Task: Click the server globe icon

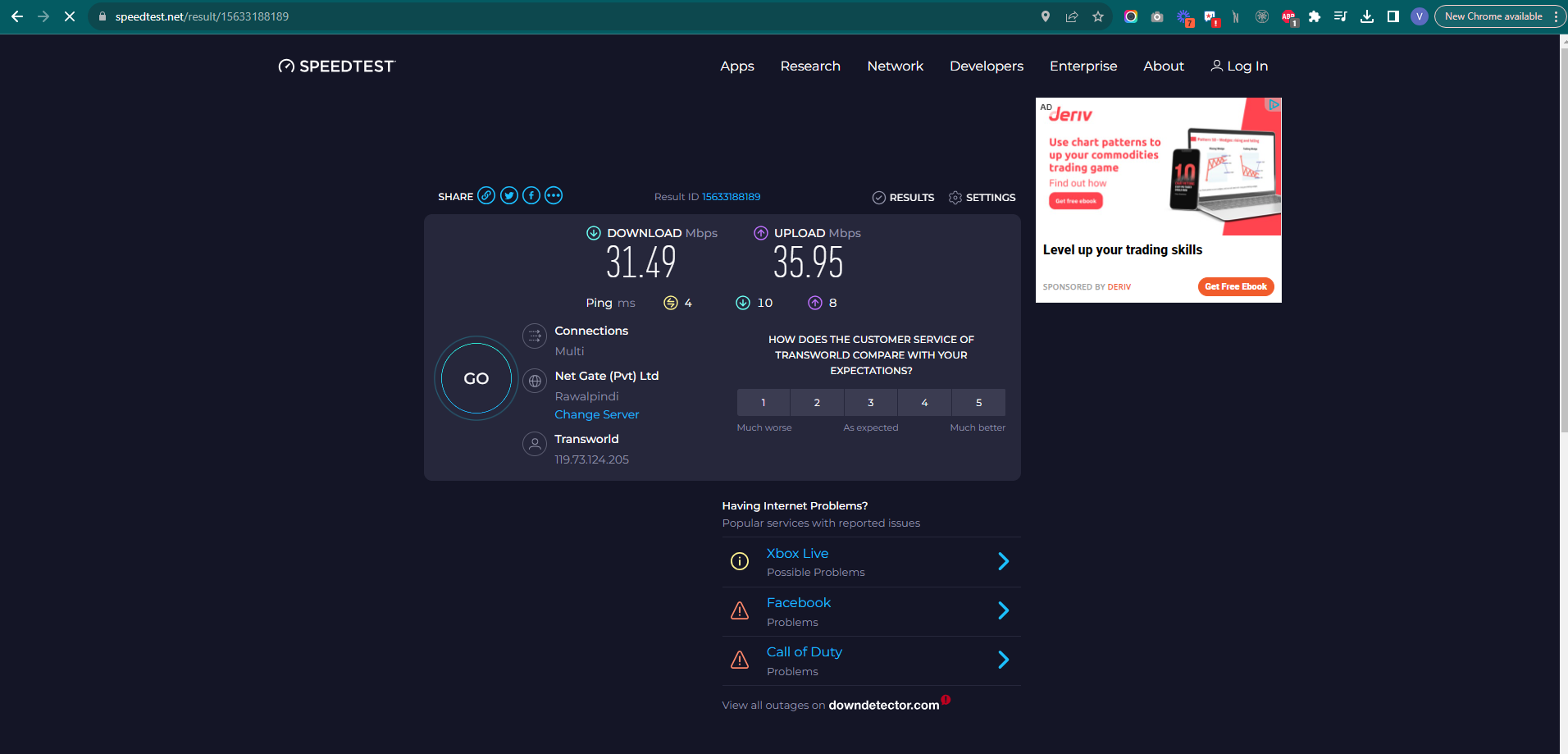Action: pos(535,381)
